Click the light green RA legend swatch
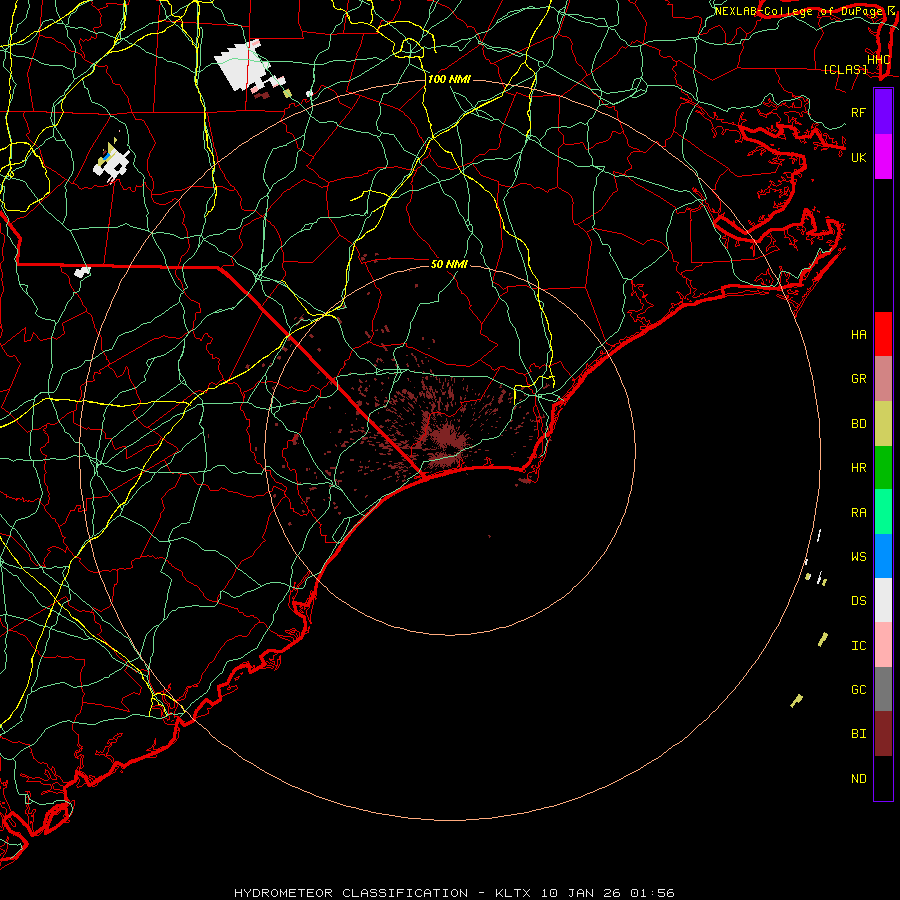This screenshot has width=900, height=900. coord(883,512)
